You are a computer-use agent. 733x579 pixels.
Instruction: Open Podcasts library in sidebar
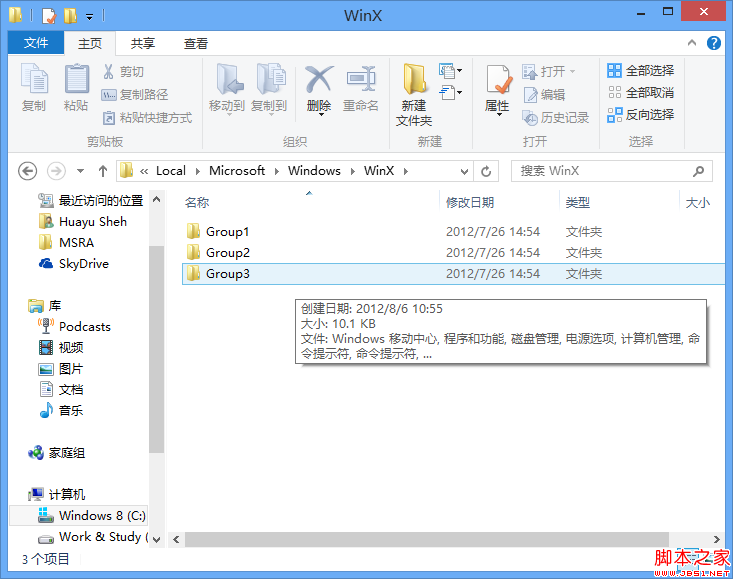74,327
